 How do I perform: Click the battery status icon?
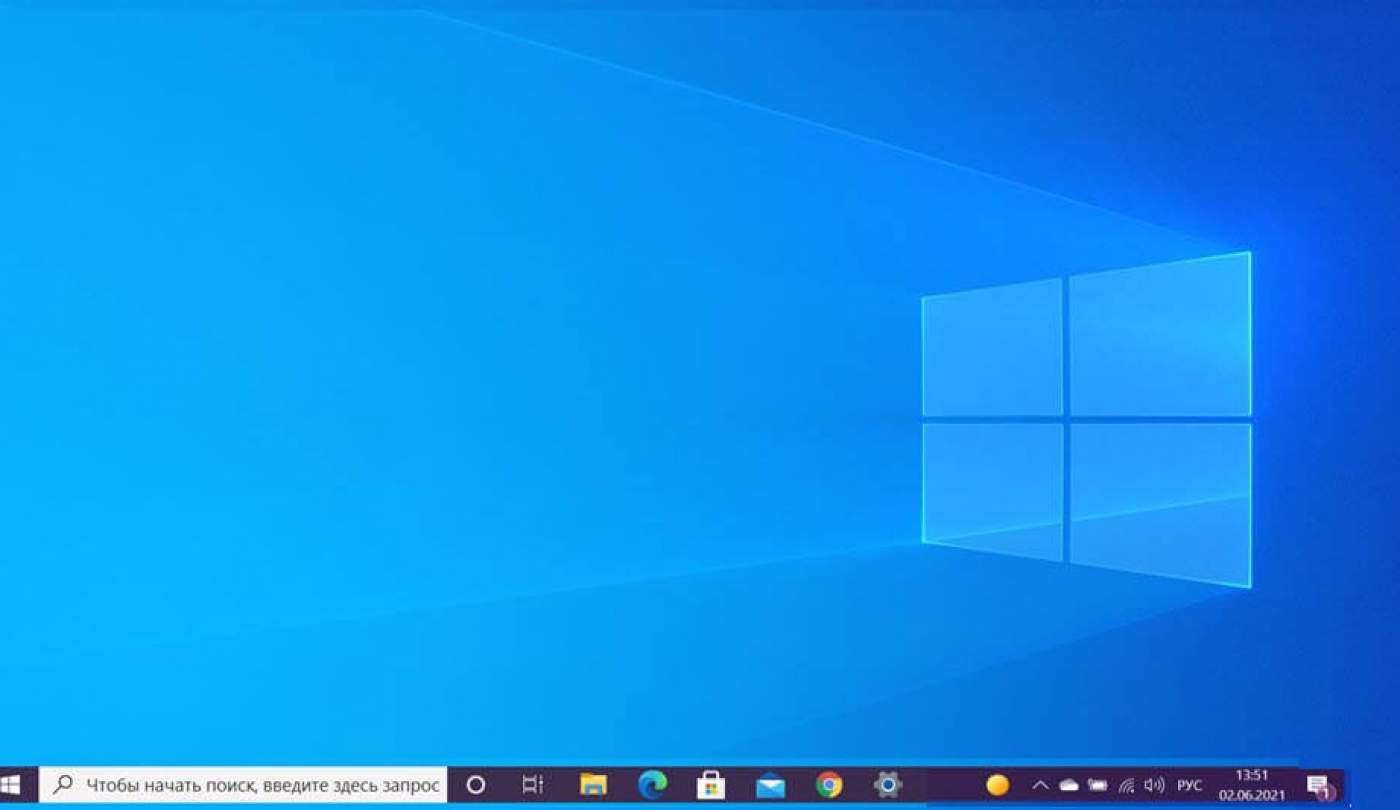[x=1098, y=786]
